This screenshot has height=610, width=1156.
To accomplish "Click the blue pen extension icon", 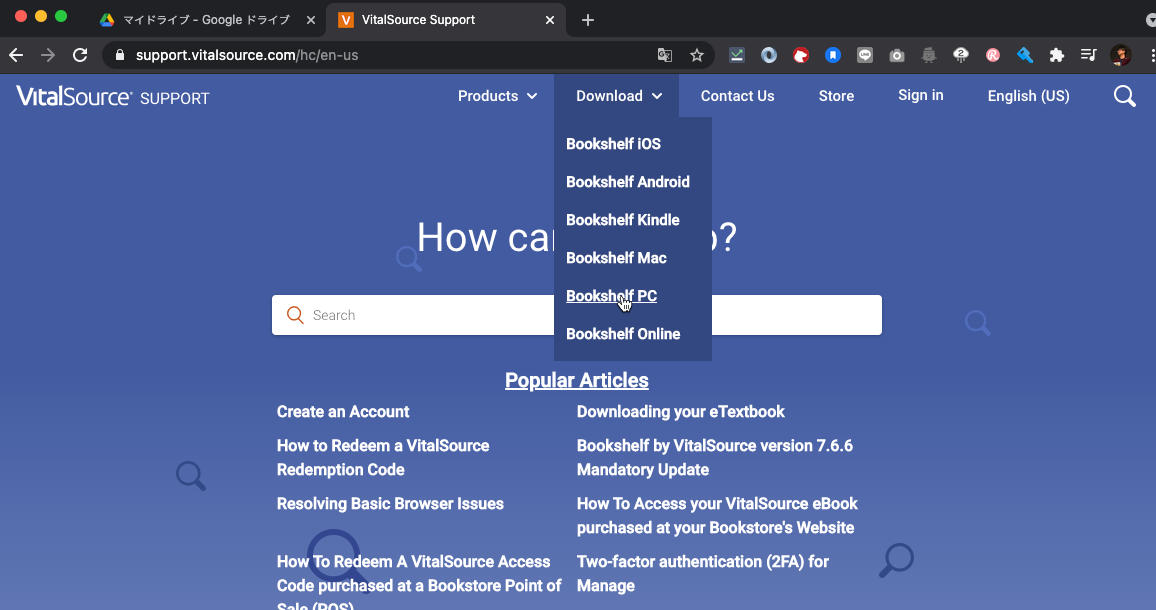I will (x=1025, y=55).
